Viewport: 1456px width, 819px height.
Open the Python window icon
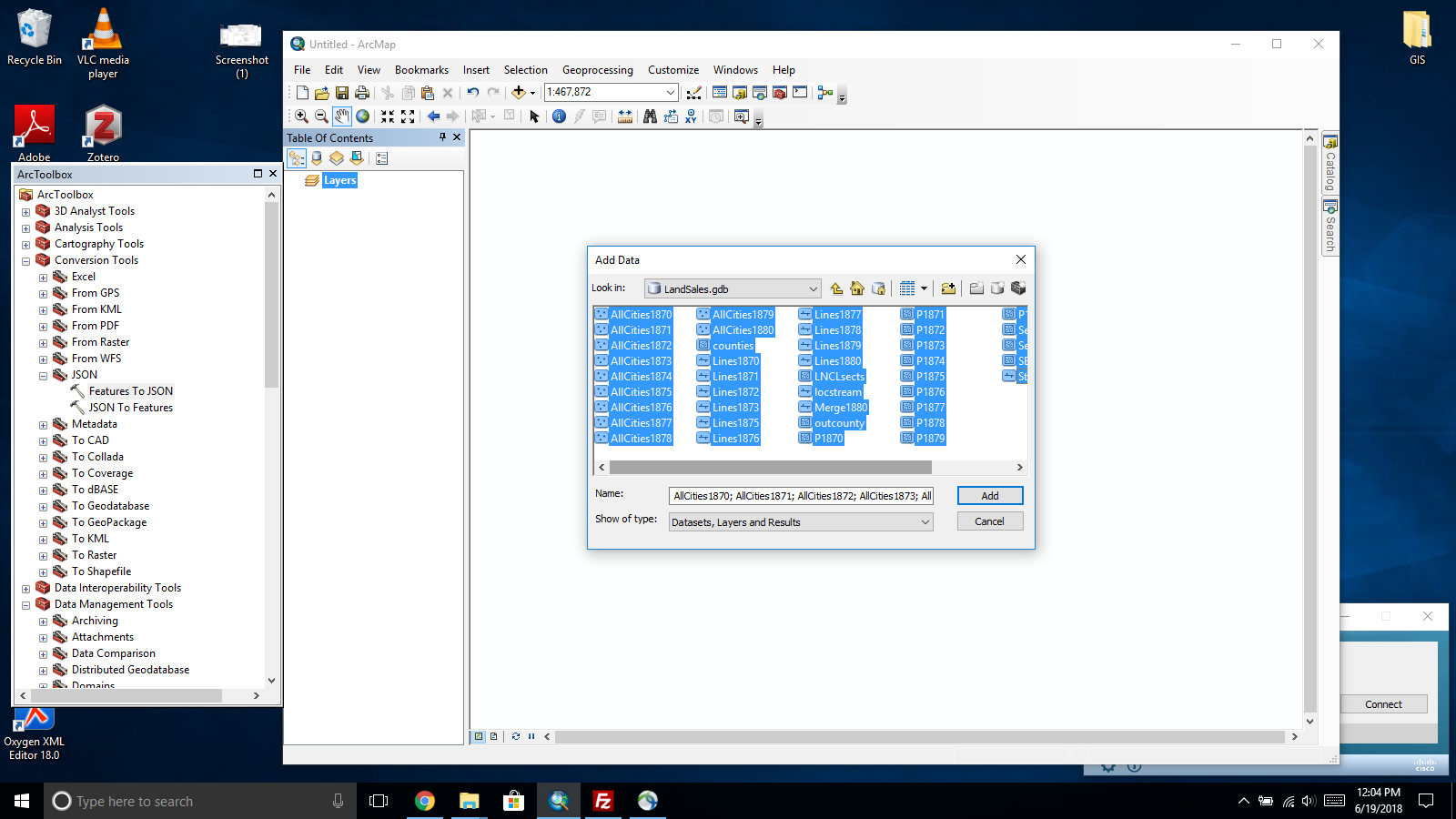coord(800,93)
